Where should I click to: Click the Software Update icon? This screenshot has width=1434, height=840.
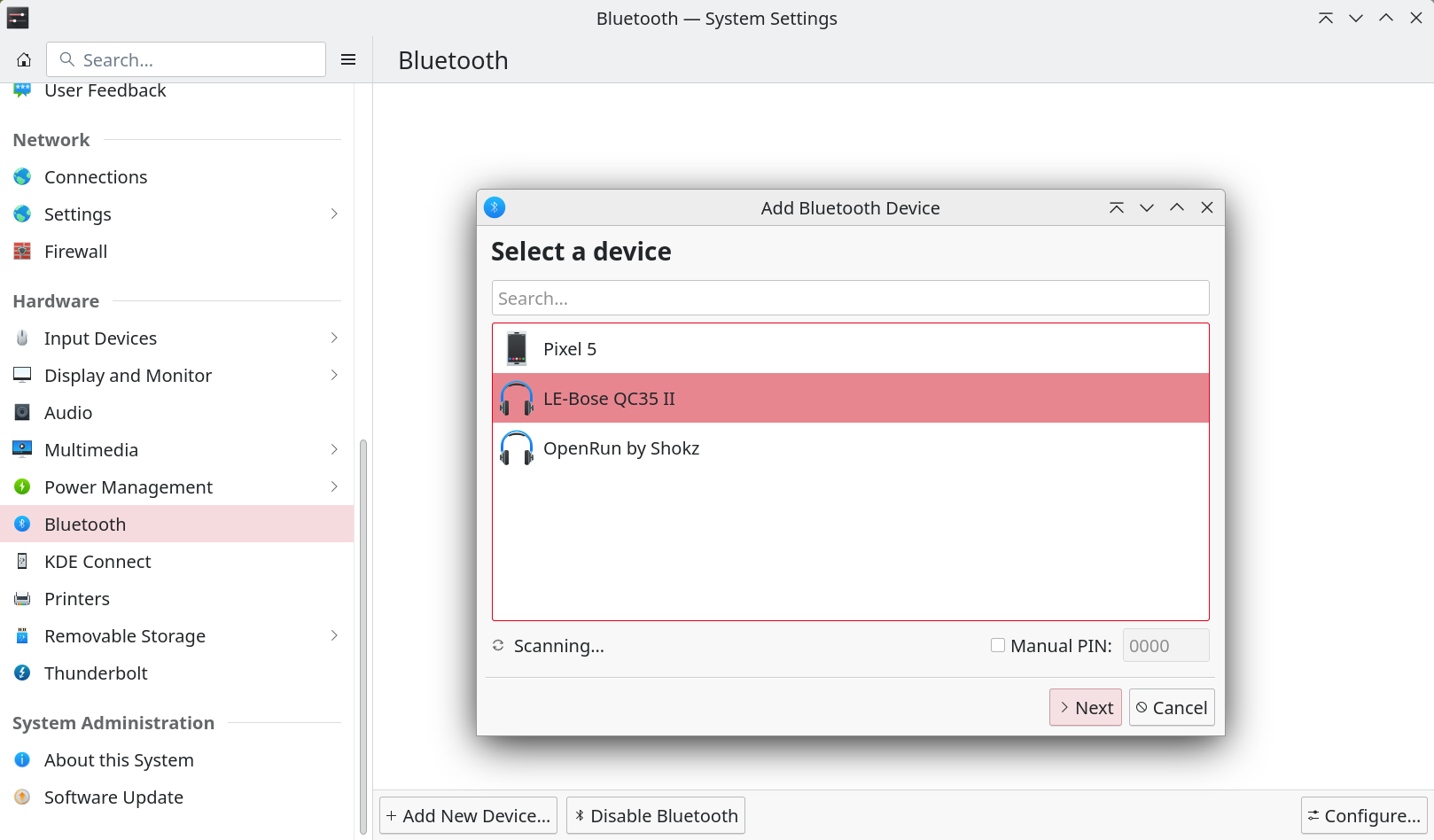click(22, 797)
